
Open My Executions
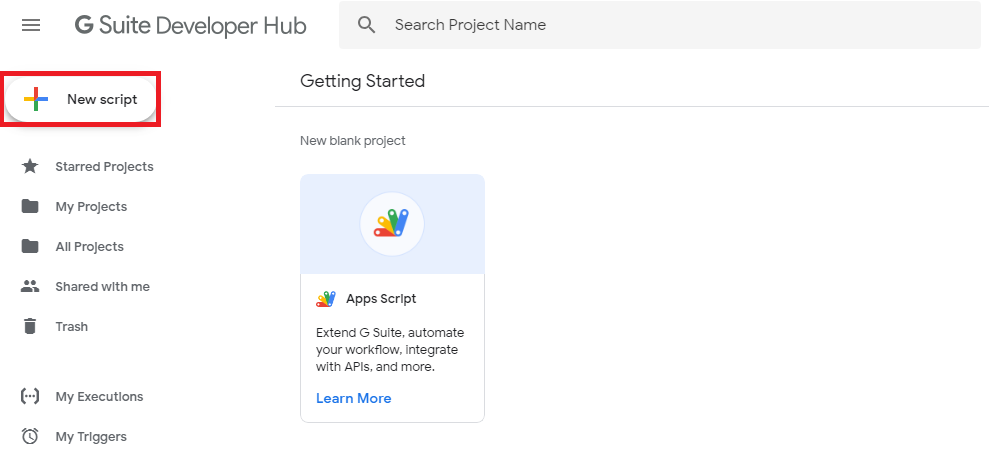(x=99, y=396)
